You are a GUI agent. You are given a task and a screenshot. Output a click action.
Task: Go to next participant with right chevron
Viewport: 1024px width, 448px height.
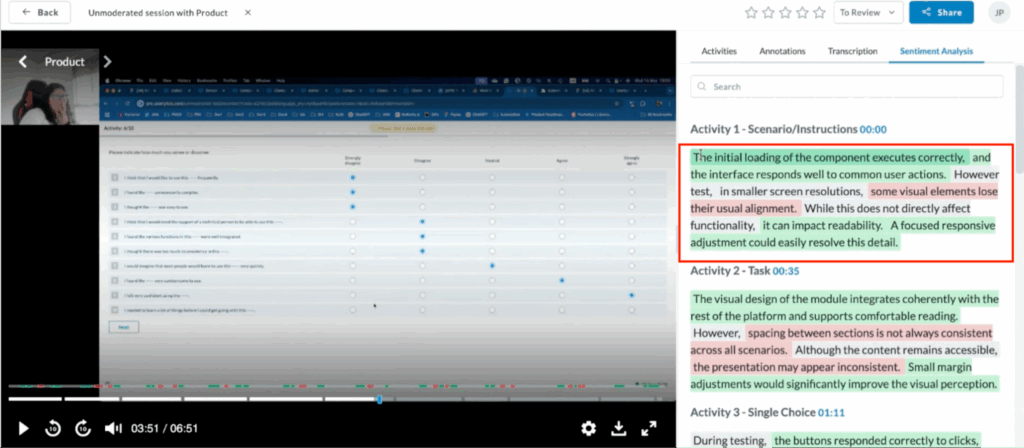coord(108,62)
